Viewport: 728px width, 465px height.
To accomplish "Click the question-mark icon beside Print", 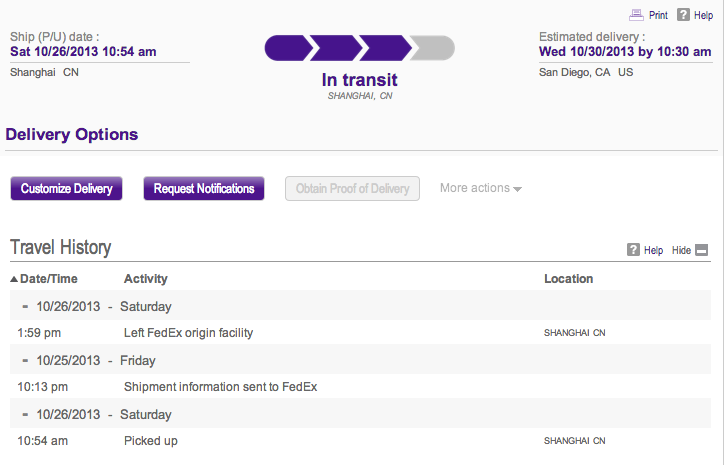I will 683,15.
